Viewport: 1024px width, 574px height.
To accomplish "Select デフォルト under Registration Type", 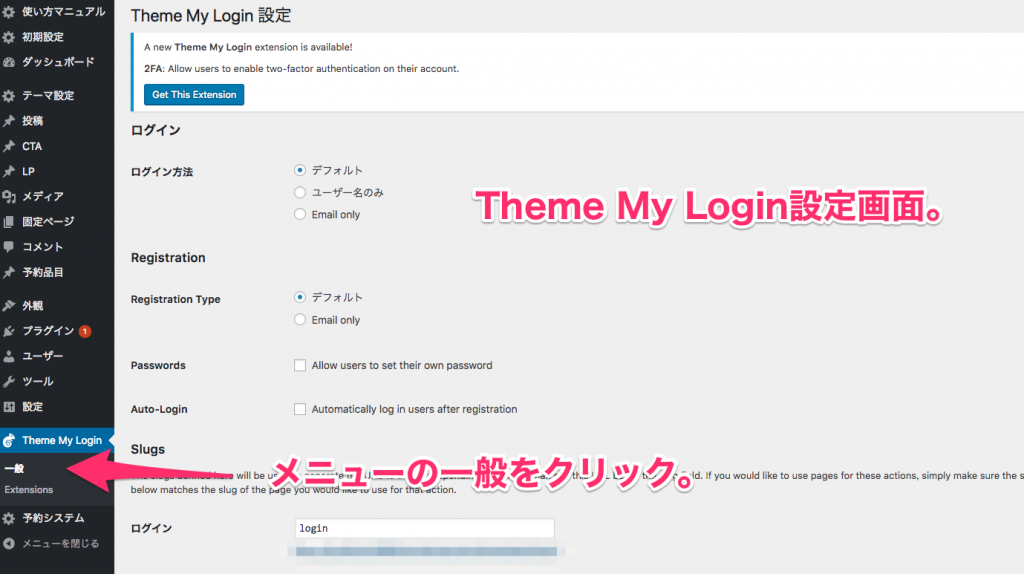I will pyautogui.click(x=300, y=297).
